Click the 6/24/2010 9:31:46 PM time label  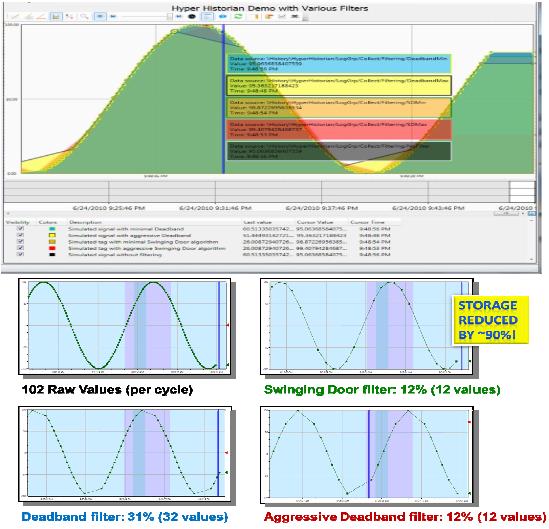[x=215, y=208]
